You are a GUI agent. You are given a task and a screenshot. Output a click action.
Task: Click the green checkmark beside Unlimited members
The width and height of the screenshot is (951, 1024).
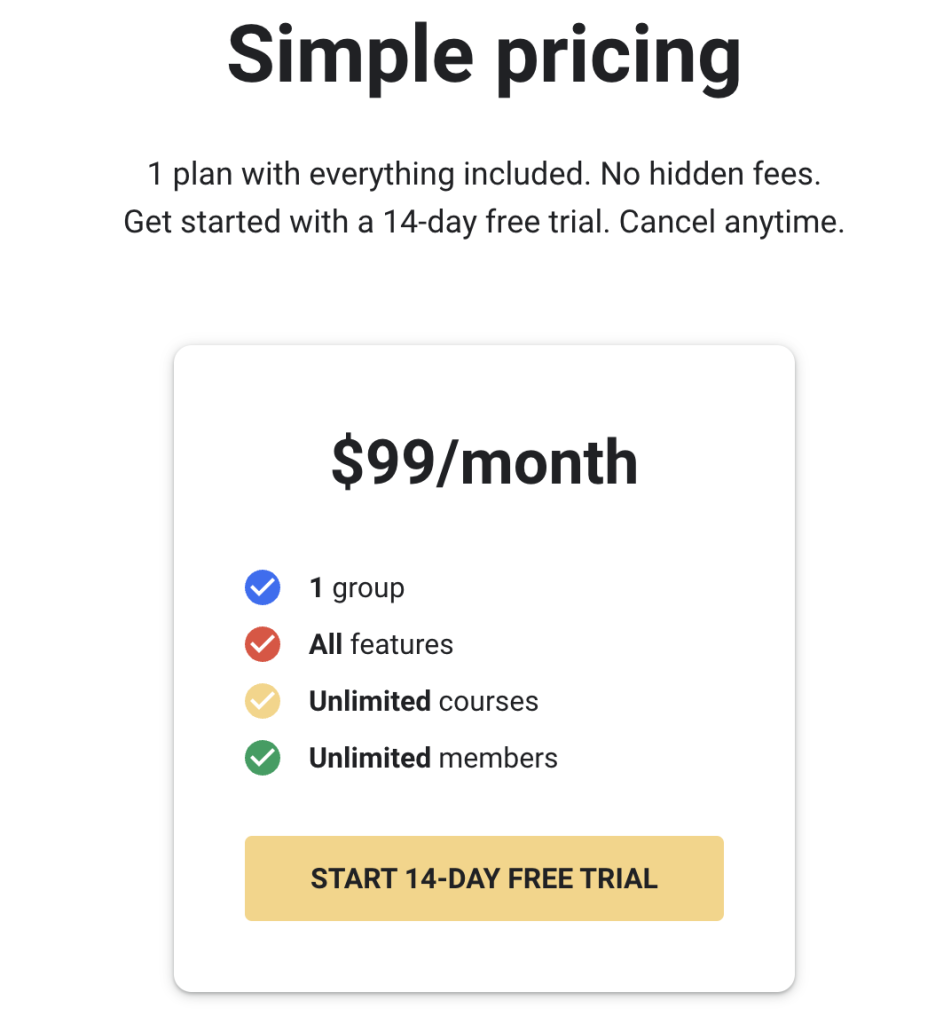click(x=262, y=757)
